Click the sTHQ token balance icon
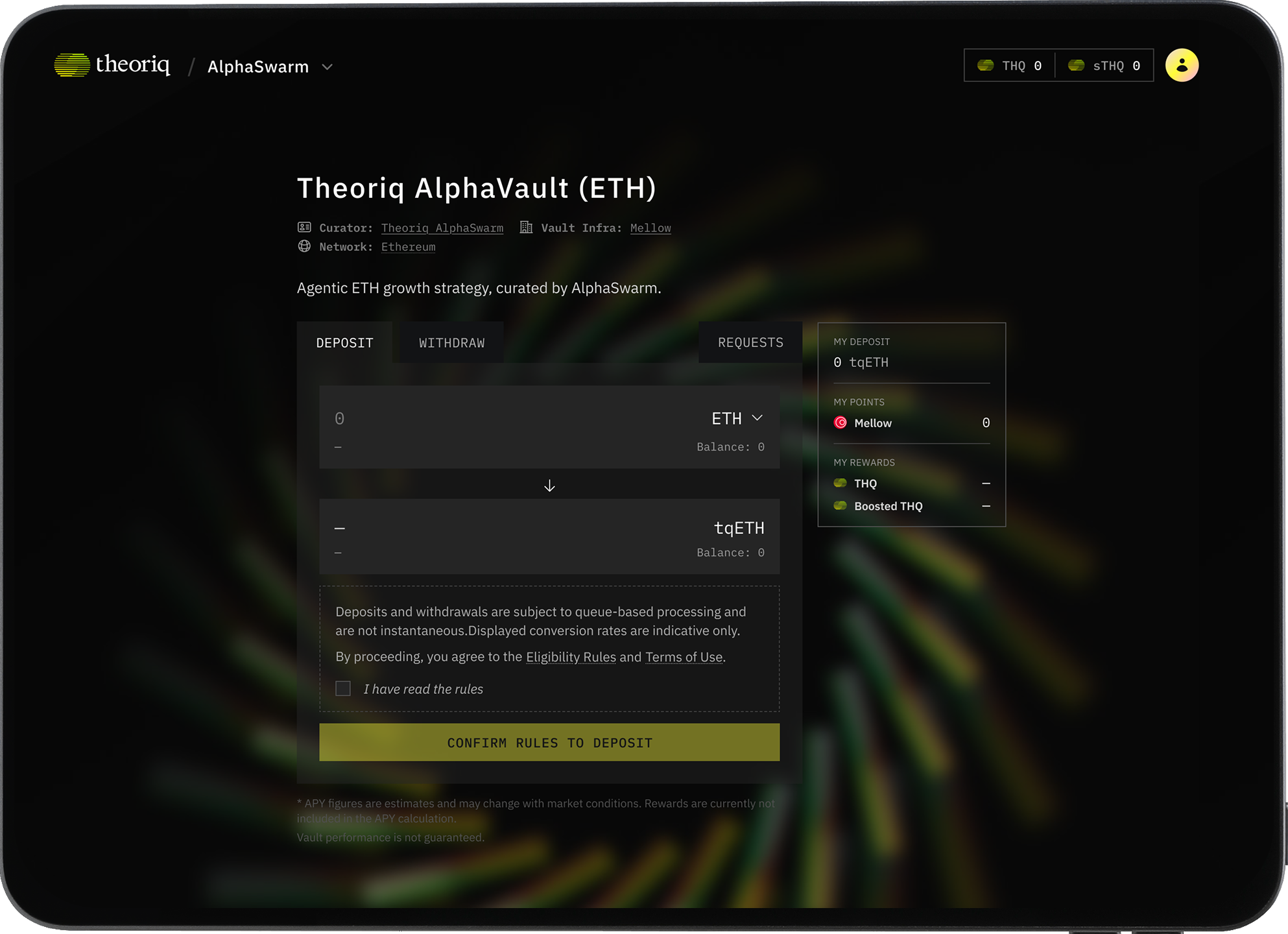 (1076, 66)
